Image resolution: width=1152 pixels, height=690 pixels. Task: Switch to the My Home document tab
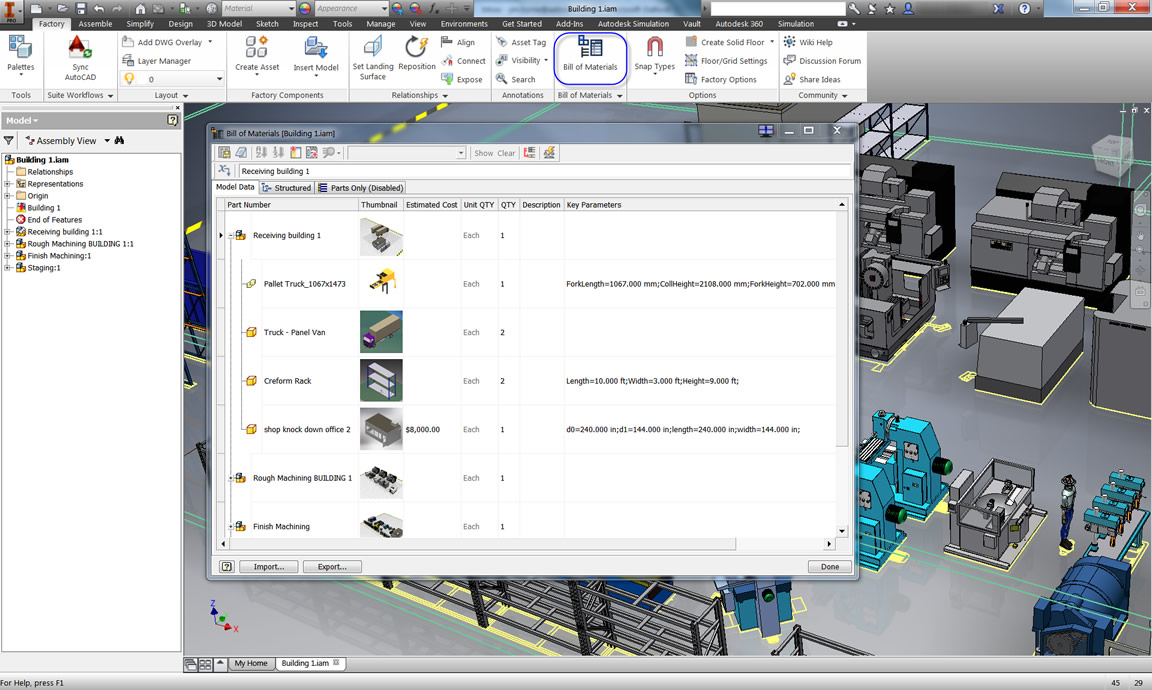pyautogui.click(x=251, y=664)
